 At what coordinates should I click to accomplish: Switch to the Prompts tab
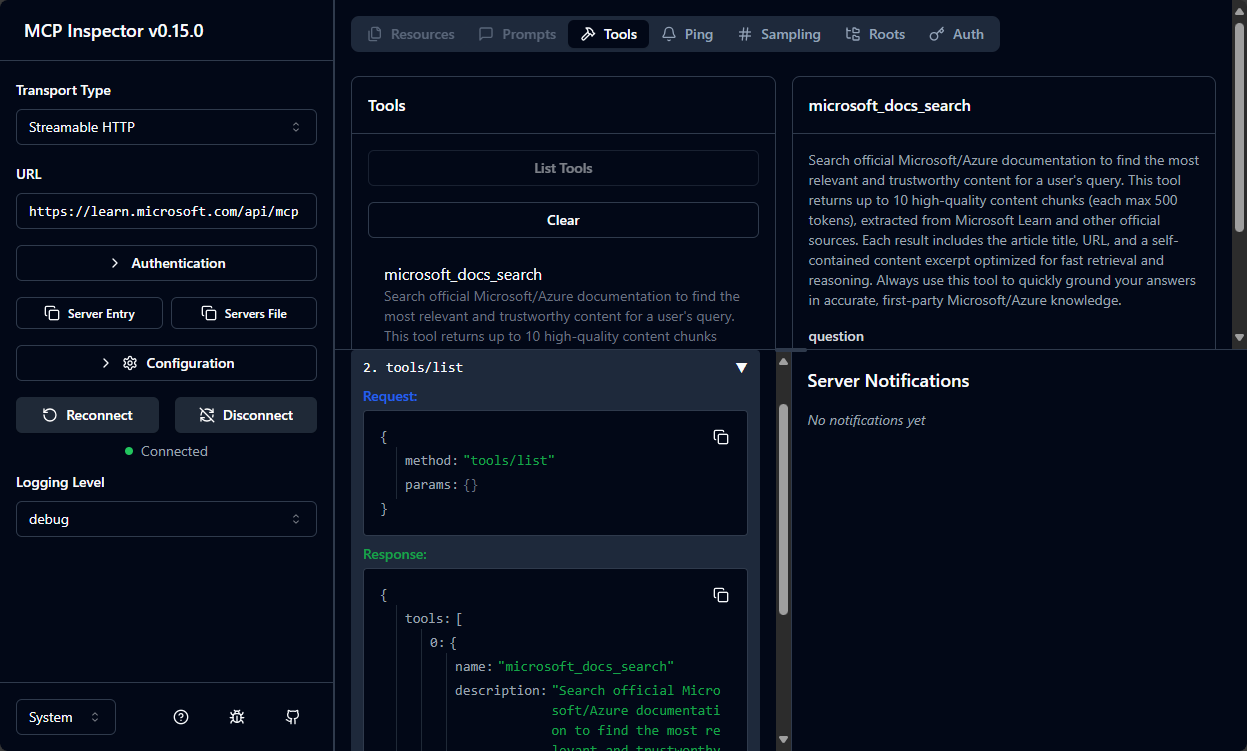pos(517,34)
